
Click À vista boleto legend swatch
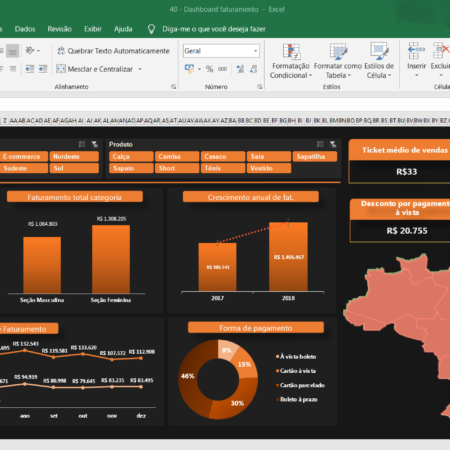277,356
